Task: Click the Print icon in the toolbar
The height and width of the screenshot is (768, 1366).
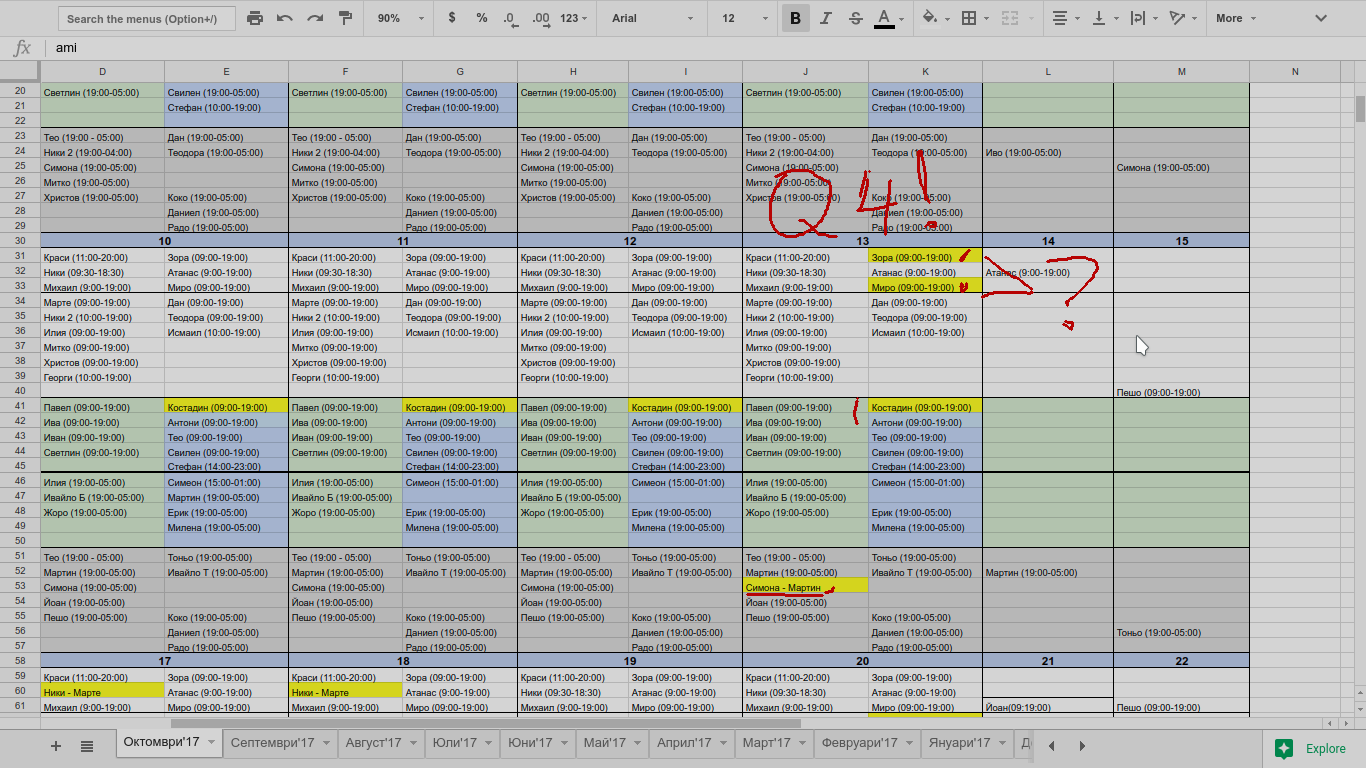Action: pyautogui.click(x=255, y=18)
